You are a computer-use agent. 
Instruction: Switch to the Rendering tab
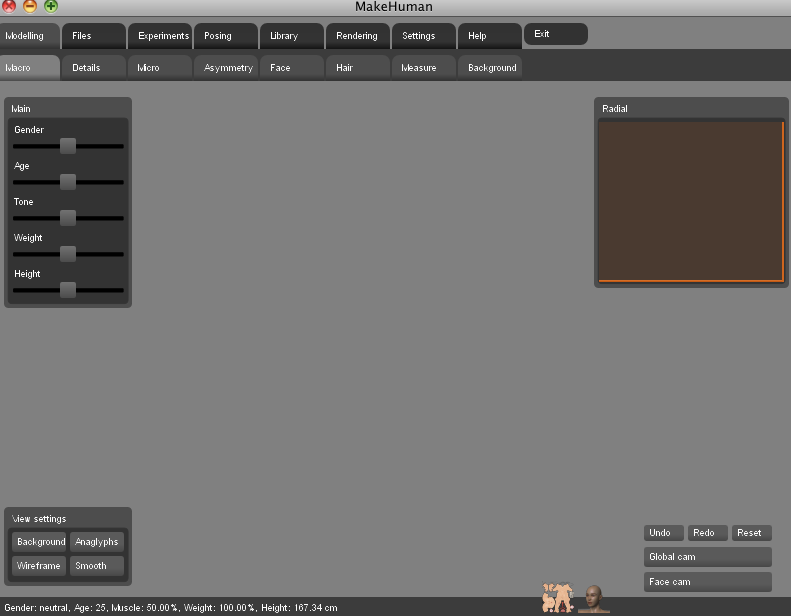358,36
